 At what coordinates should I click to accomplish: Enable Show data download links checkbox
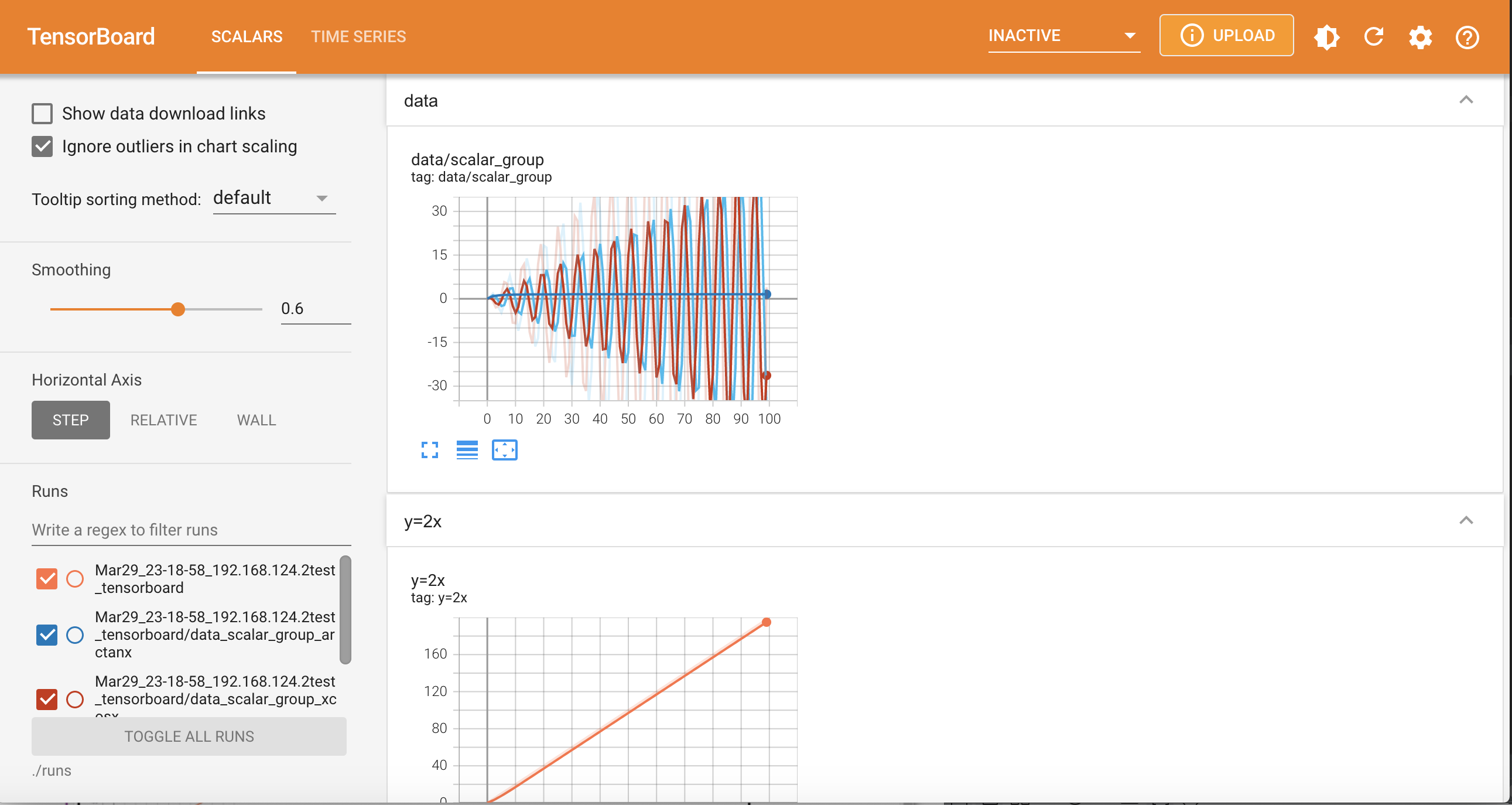42,113
